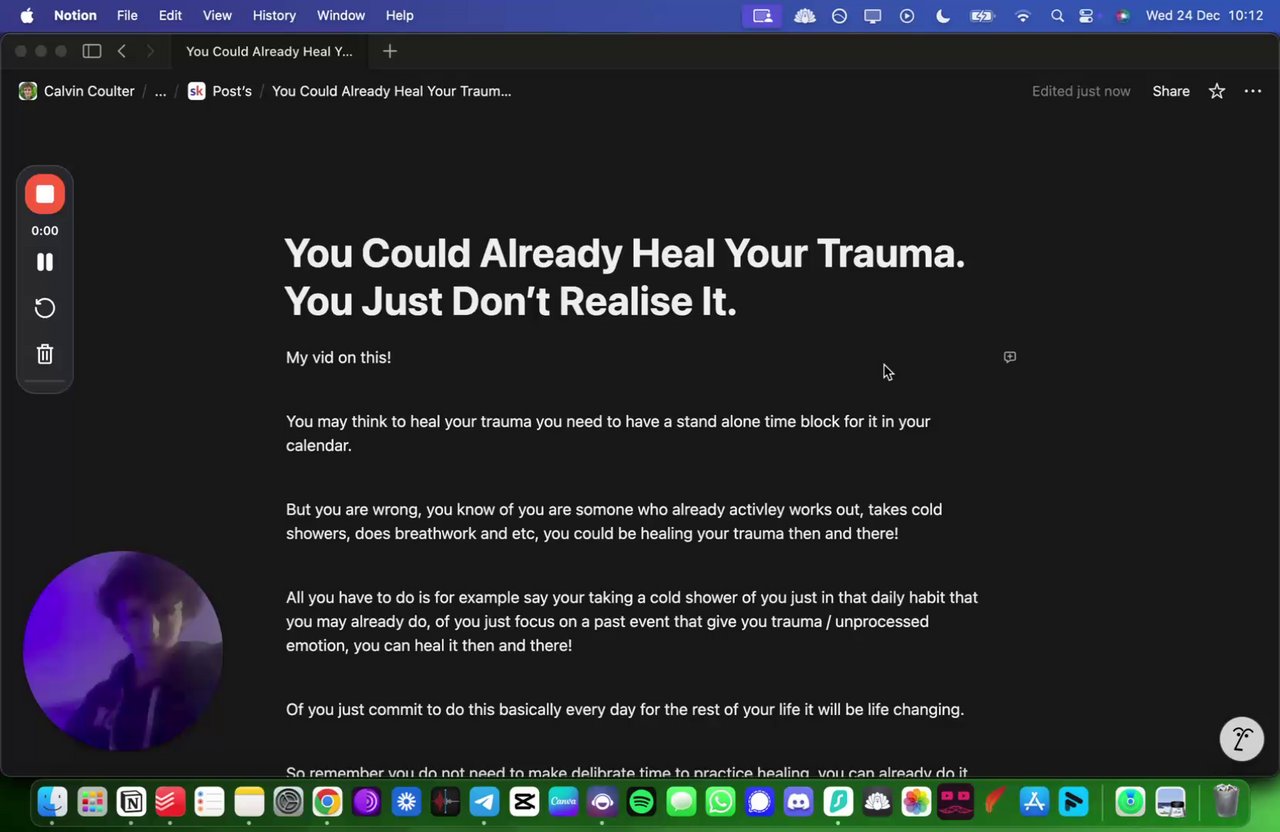Image resolution: width=1280 pixels, height=832 pixels.
Task: Open System Settings from the dock
Action: (x=288, y=801)
